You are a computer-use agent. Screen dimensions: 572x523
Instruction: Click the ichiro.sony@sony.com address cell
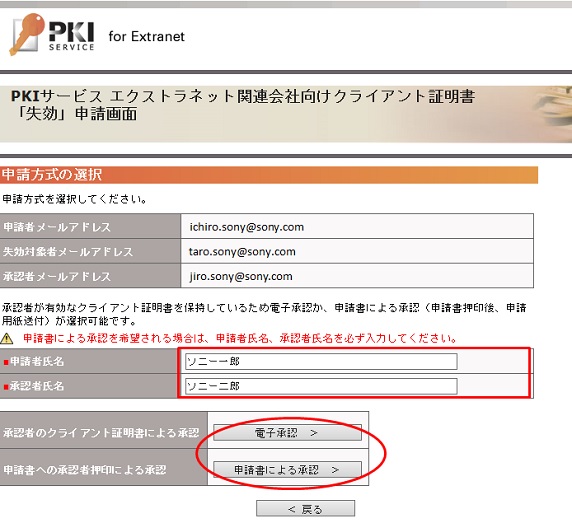pyautogui.click(x=357, y=226)
